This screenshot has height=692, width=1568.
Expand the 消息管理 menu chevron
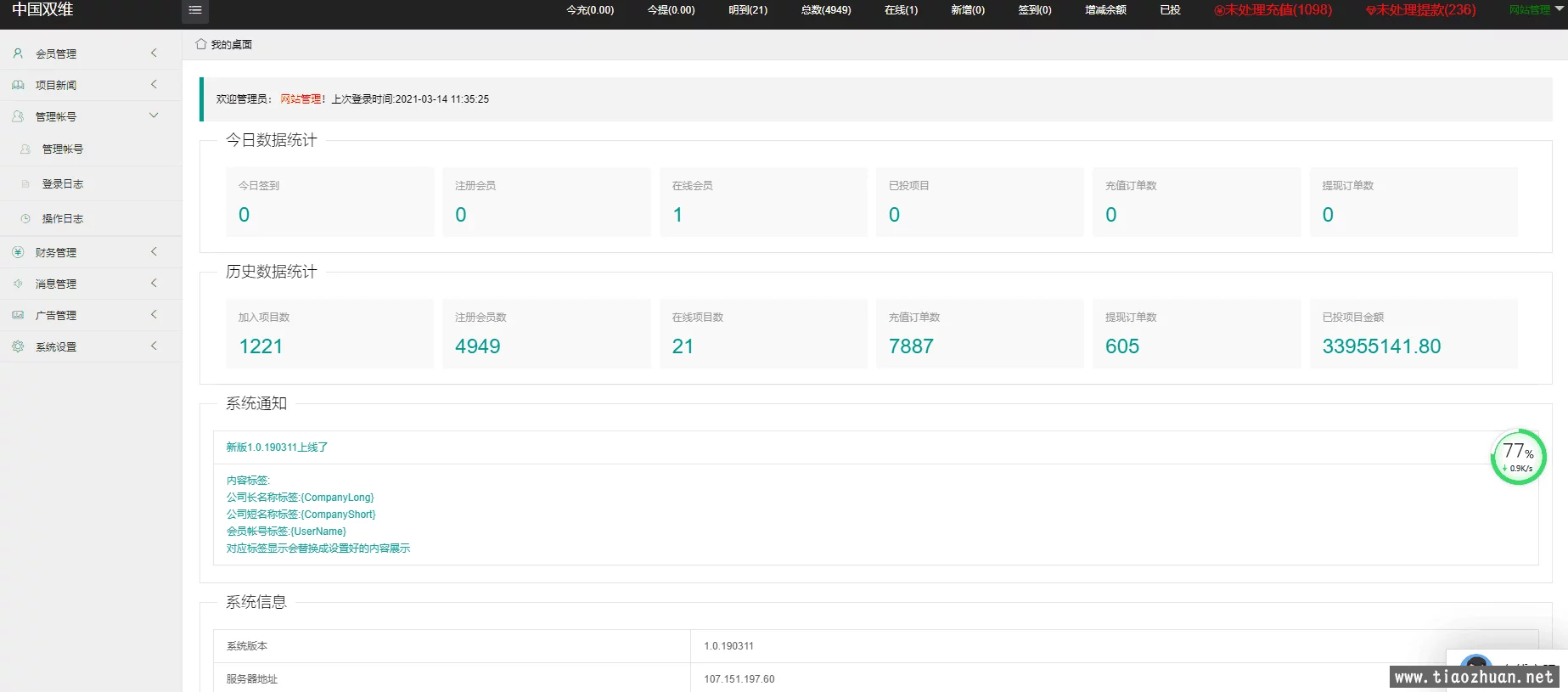(x=154, y=283)
